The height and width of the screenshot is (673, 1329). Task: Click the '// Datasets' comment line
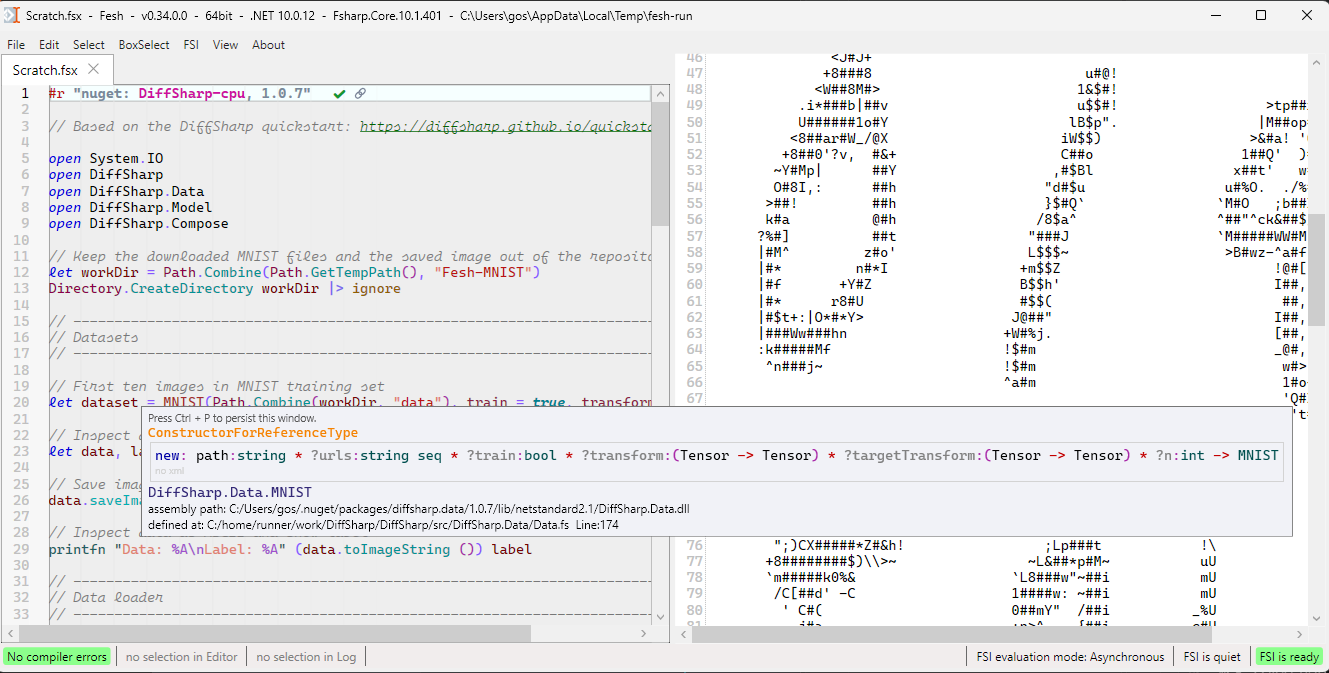pos(94,337)
